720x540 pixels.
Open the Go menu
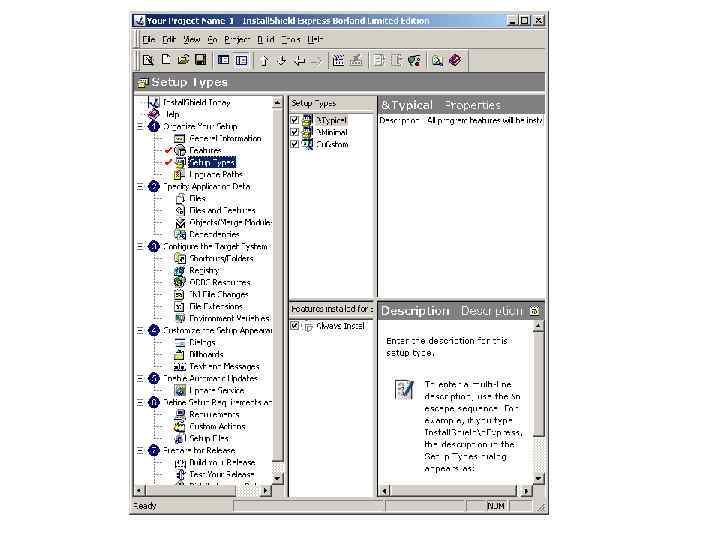(x=212, y=39)
